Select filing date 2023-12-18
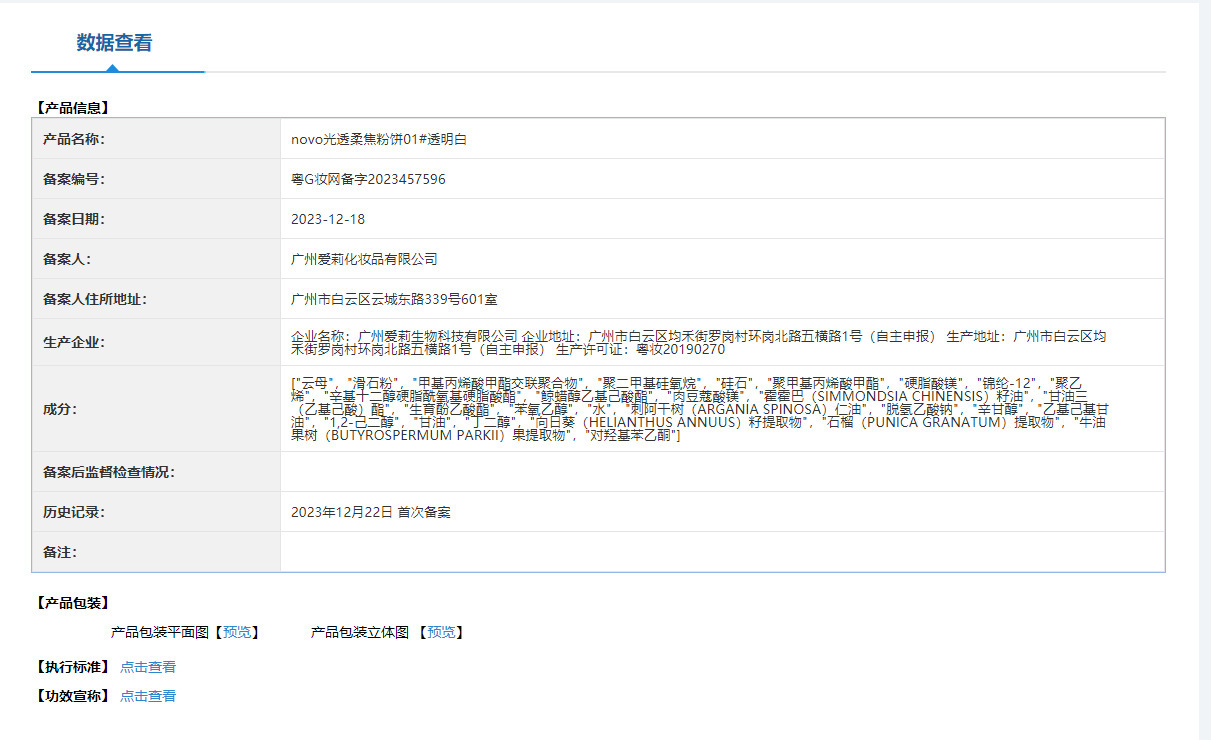 click(328, 219)
